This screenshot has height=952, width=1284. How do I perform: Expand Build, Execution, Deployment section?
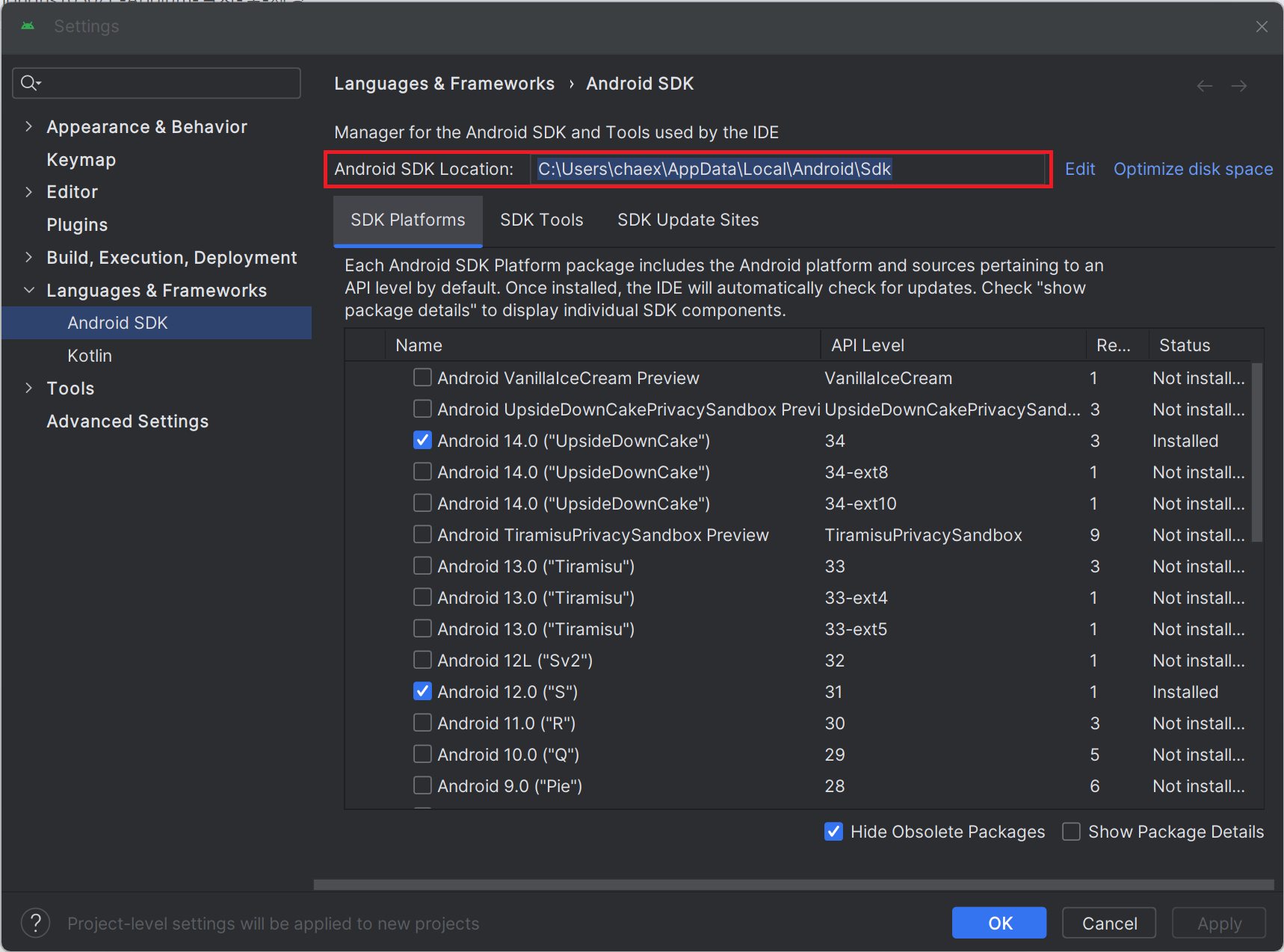coord(28,257)
